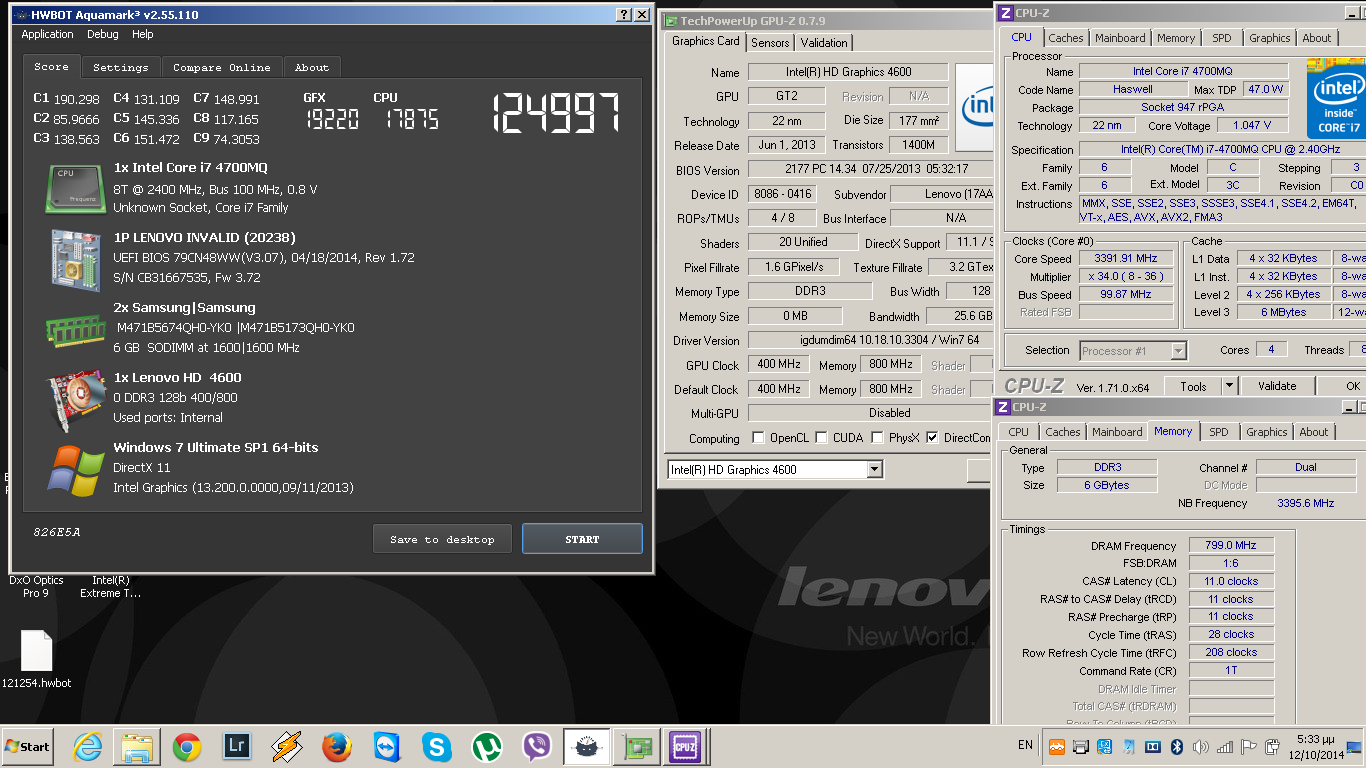The width and height of the screenshot is (1366, 768).
Task: Open the Validation tab in GPU-Z
Action: click(x=824, y=43)
